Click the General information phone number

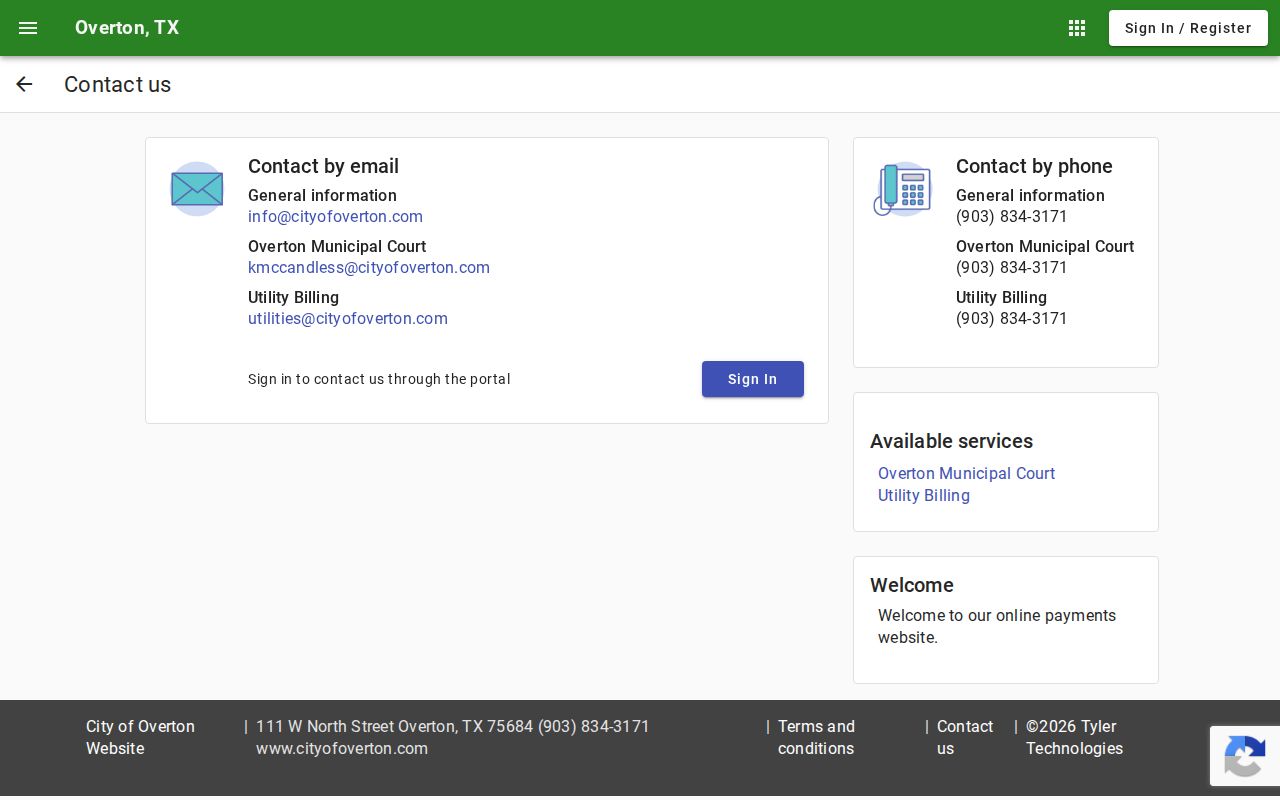pos(1012,216)
